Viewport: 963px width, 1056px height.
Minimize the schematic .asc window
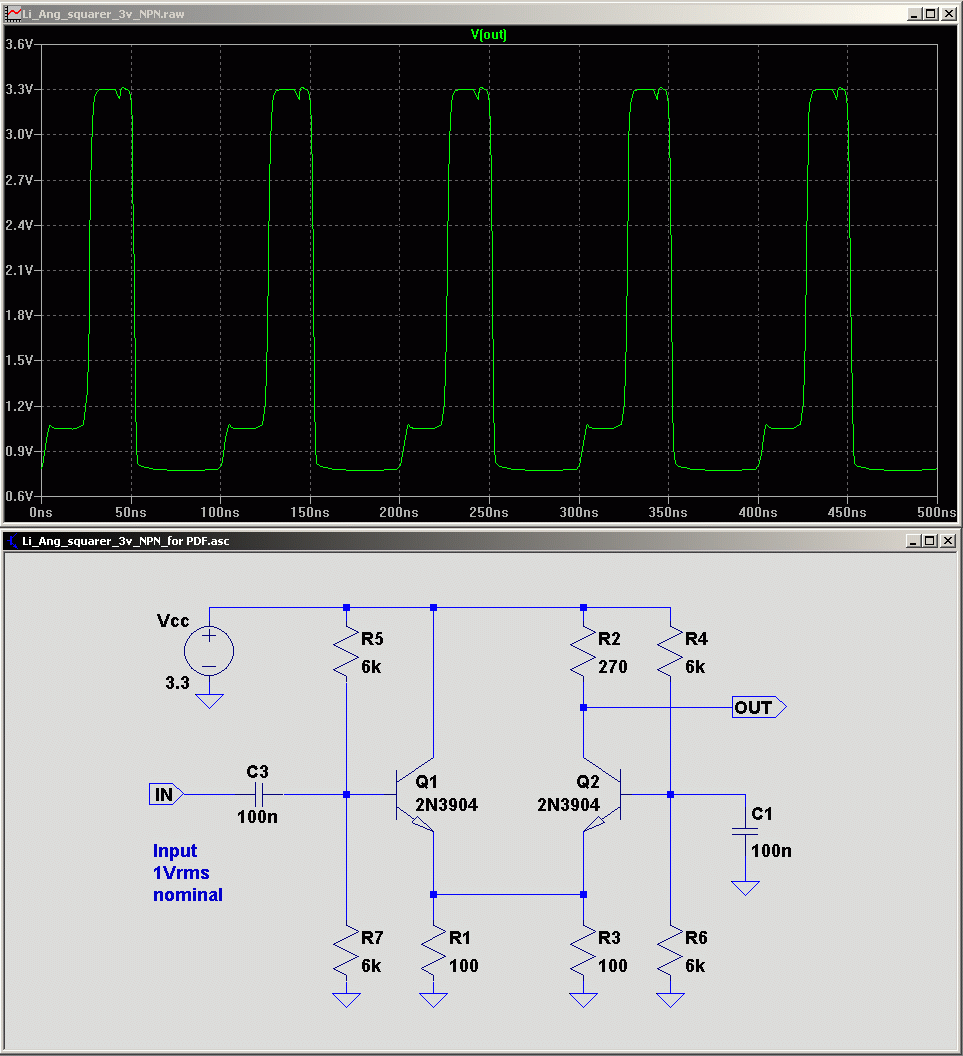(914, 541)
